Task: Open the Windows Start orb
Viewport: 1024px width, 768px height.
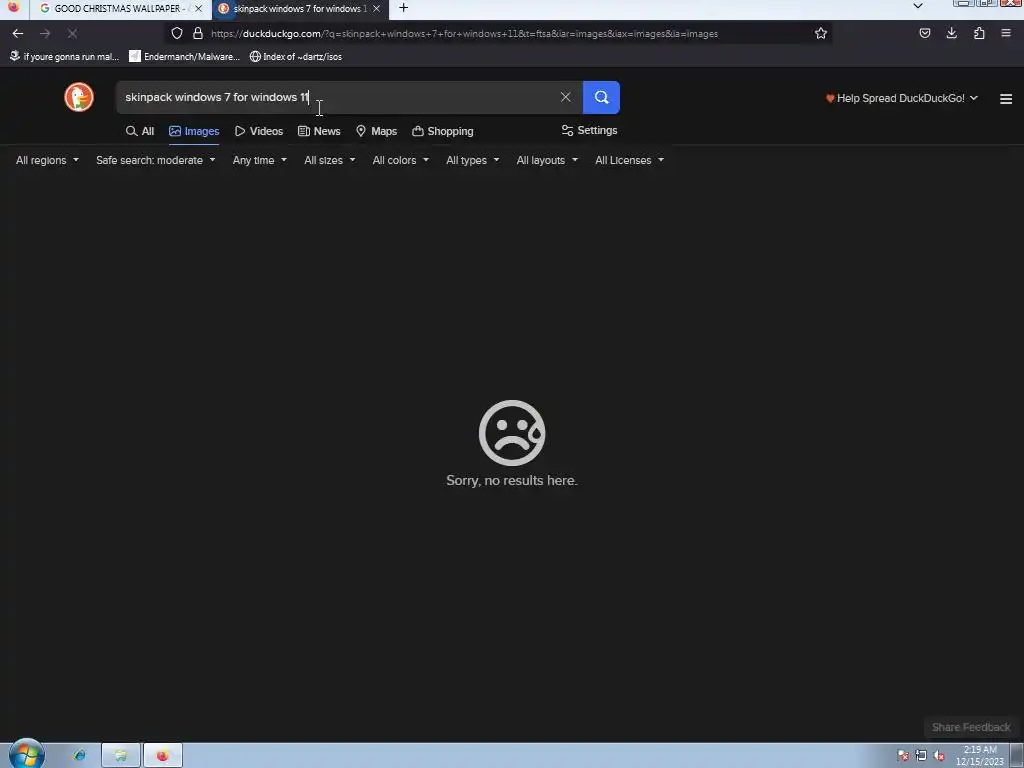Action: click(27, 755)
